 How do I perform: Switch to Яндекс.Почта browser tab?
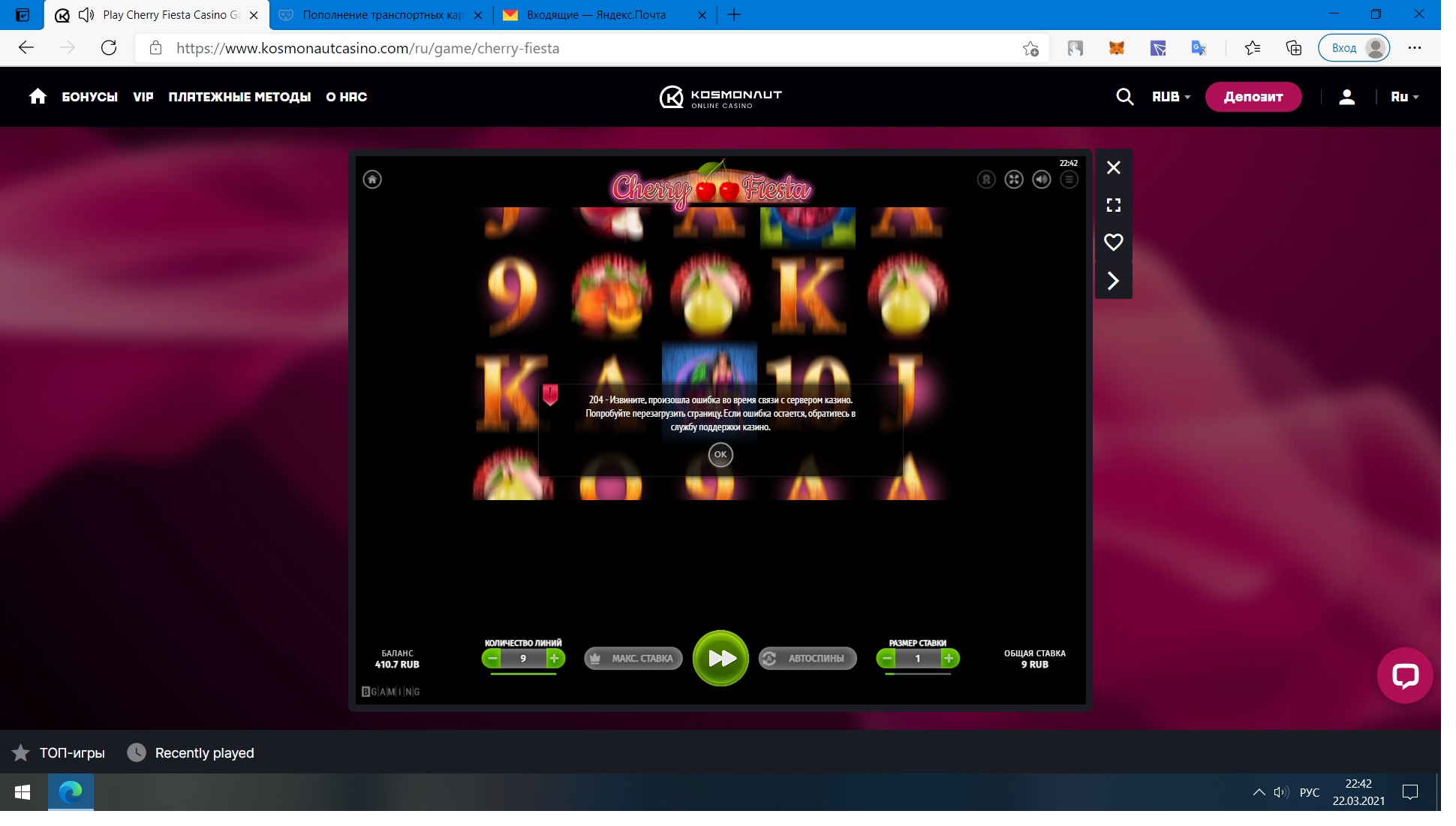tap(596, 15)
